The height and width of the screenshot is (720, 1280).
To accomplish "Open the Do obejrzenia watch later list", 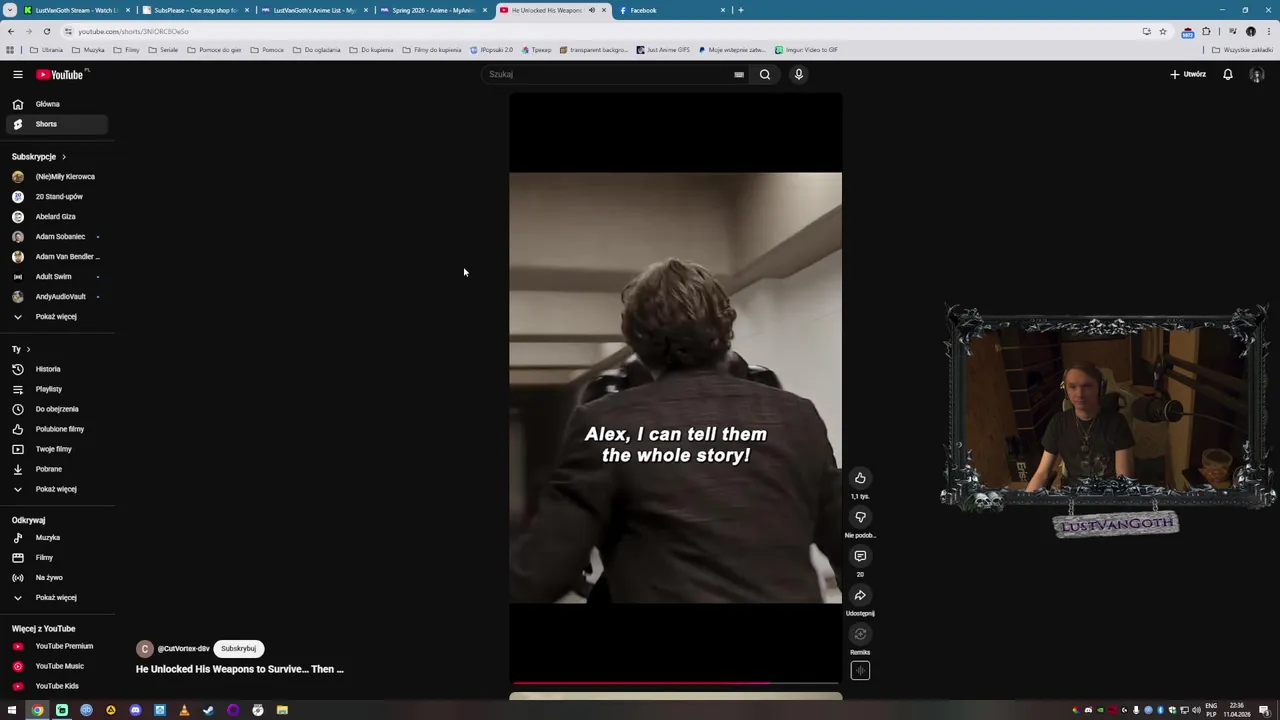I will [58, 409].
